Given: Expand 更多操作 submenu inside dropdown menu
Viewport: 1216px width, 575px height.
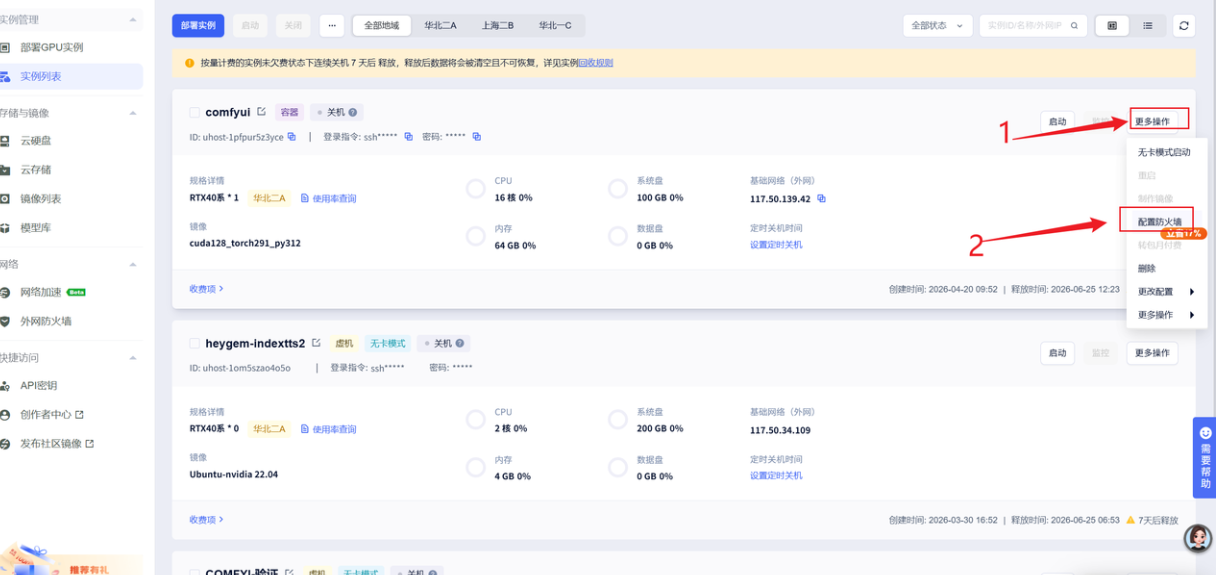Looking at the screenshot, I should click(1166, 315).
